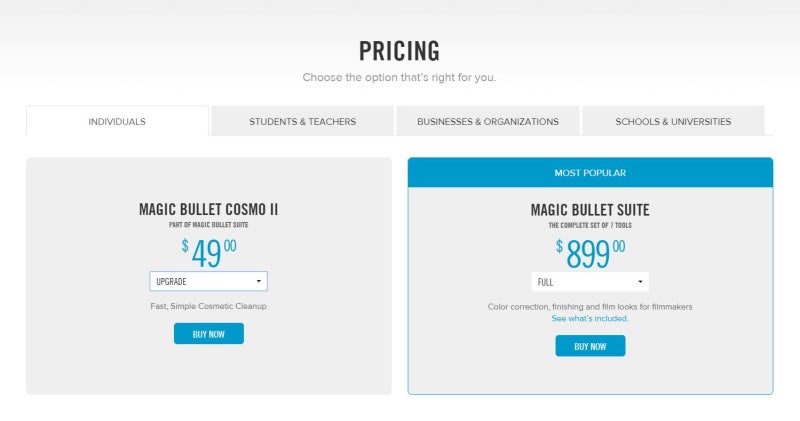Screen dimensions: 800x421
Task: Click the $899 price of the Suite
Action: point(590,253)
